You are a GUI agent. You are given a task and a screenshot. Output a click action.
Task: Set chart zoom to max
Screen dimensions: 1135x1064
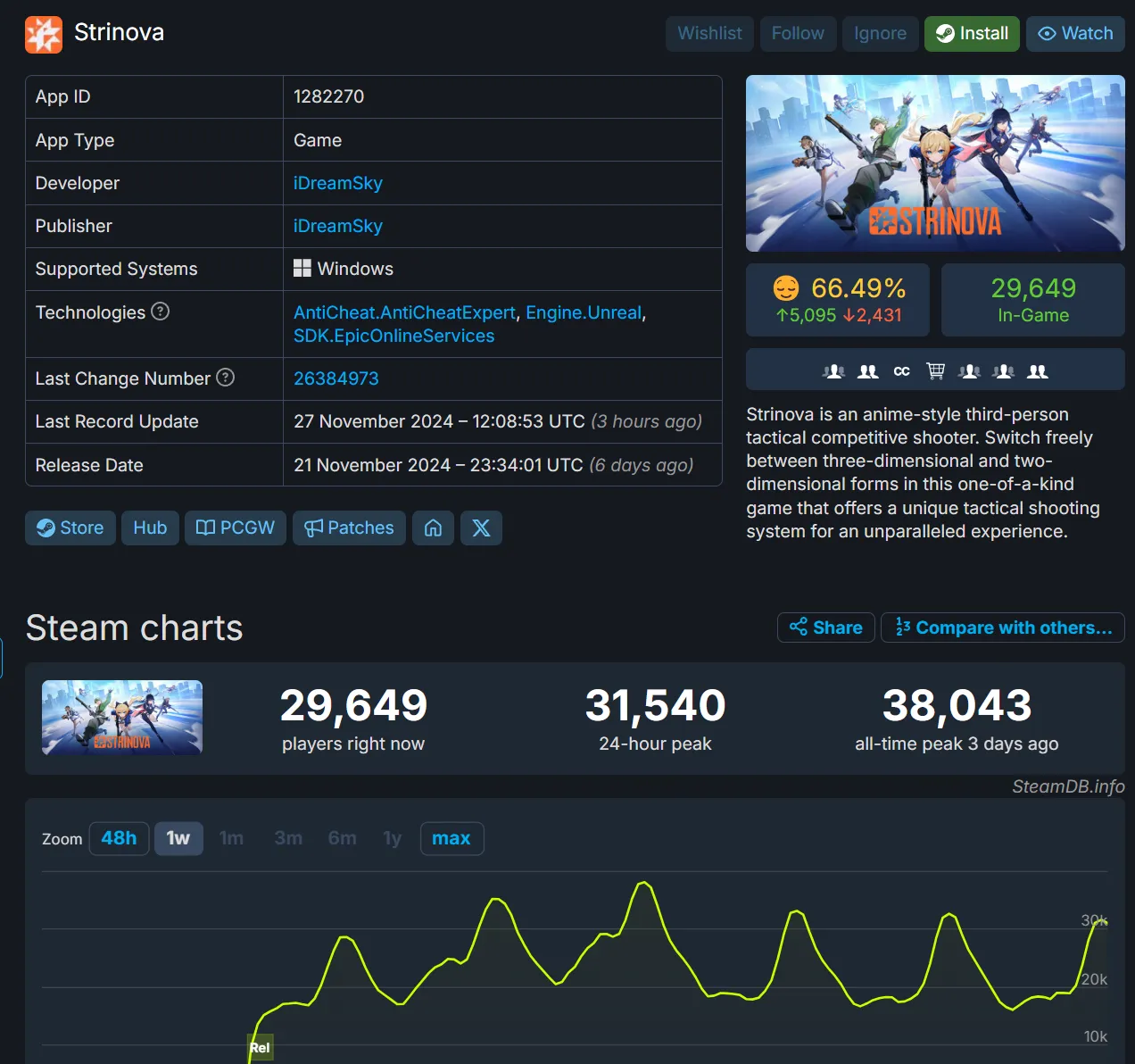click(452, 839)
